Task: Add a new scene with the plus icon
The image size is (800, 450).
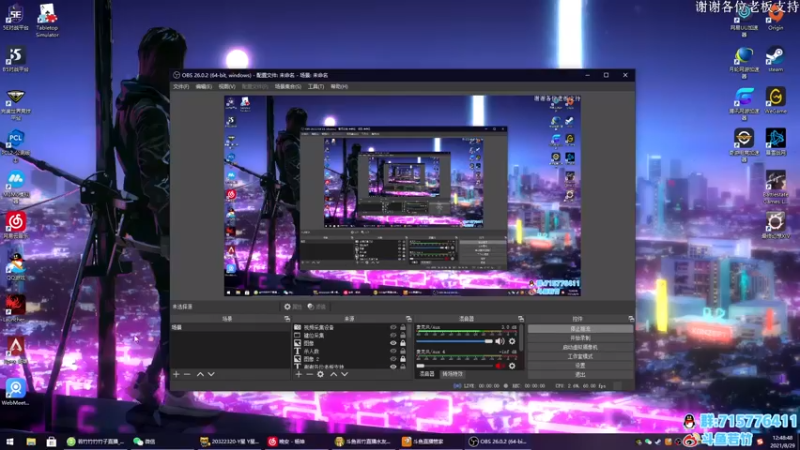Action: coord(176,374)
